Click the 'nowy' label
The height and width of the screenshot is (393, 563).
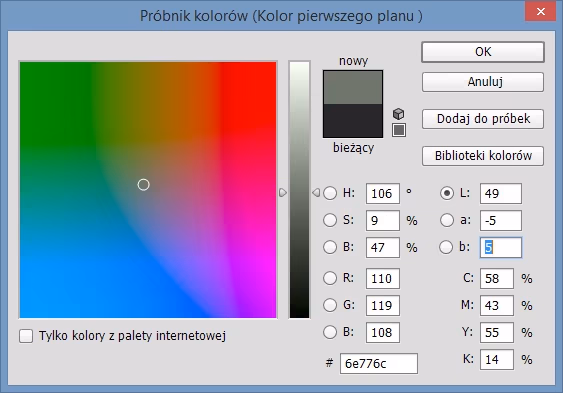[353, 61]
